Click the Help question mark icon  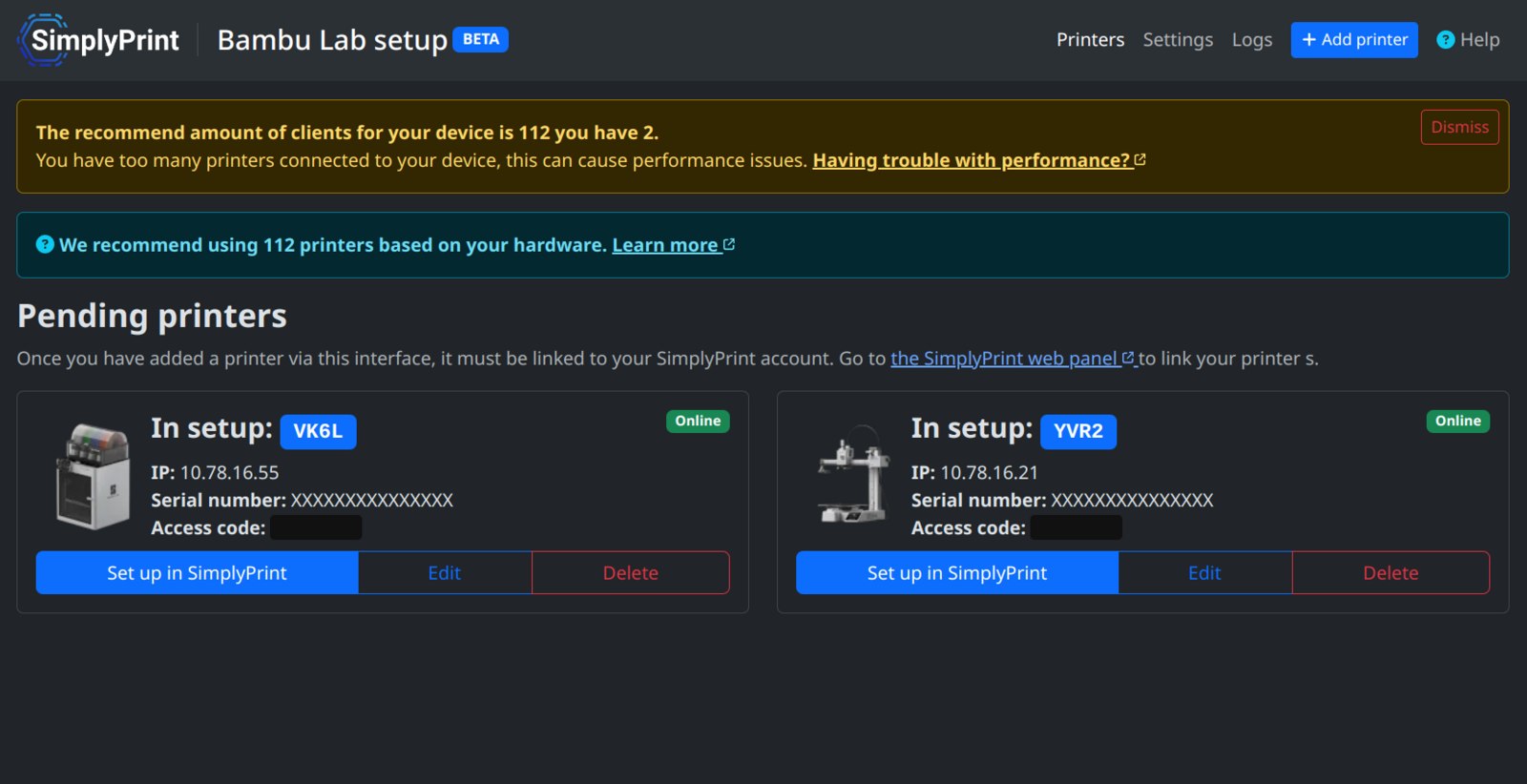(1446, 40)
